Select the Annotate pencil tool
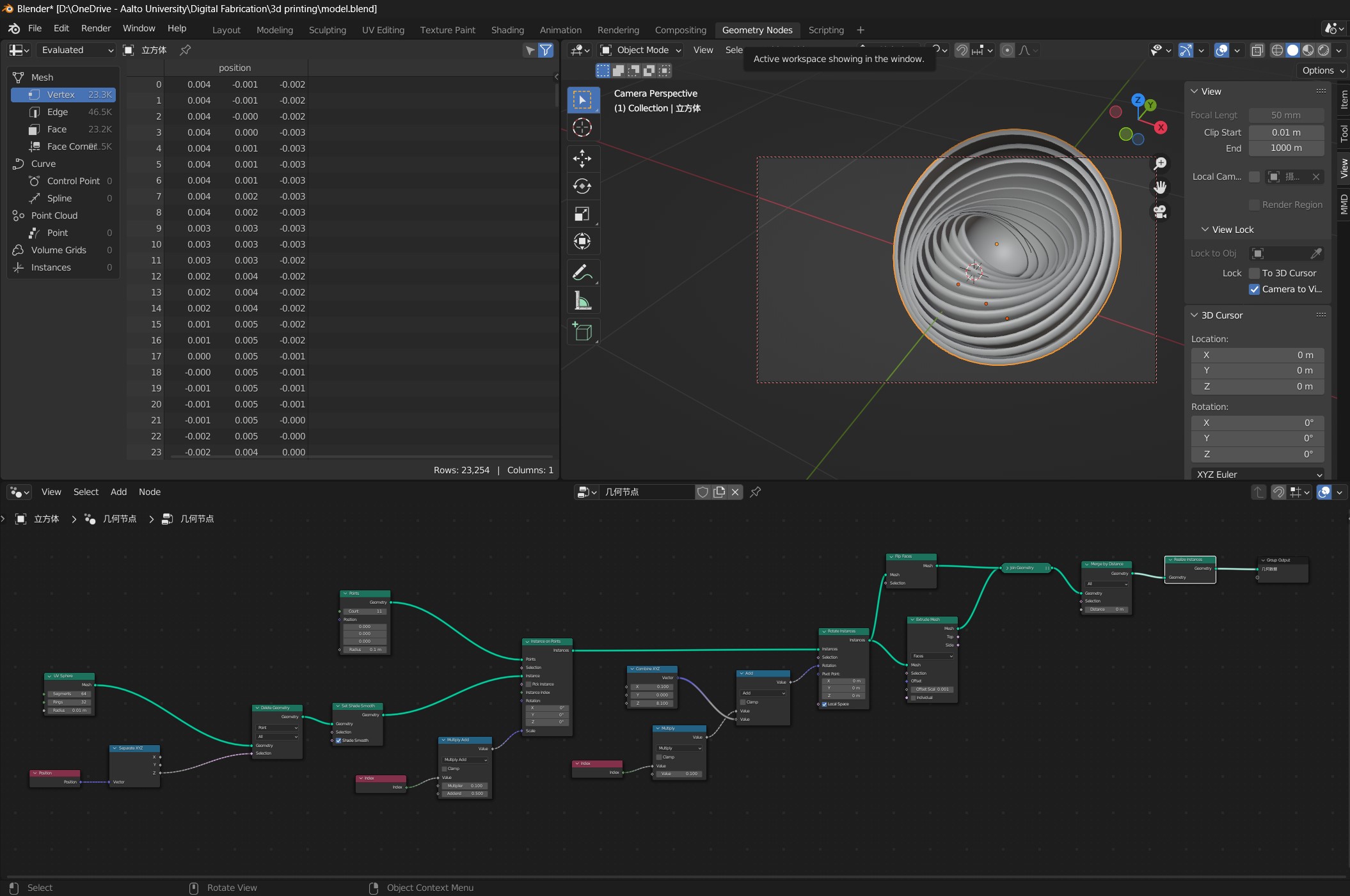The width and height of the screenshot is (1350, 896). tap(582, 273)
